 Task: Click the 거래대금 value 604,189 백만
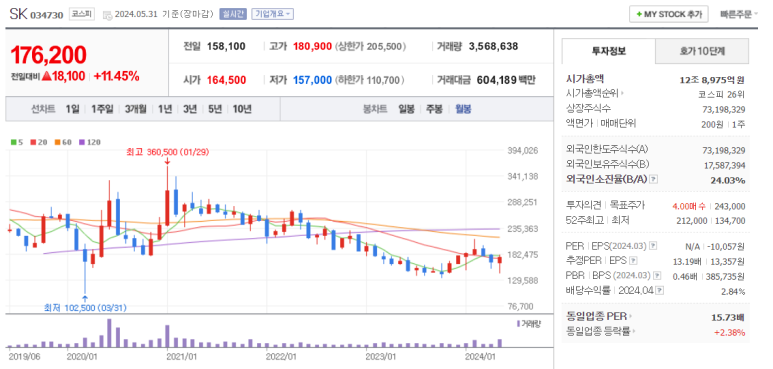[506, 80]
